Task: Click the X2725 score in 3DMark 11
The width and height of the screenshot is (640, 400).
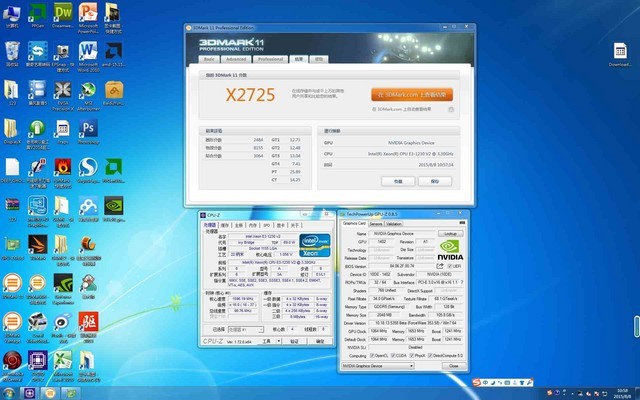Action: [x=250, y=95]
